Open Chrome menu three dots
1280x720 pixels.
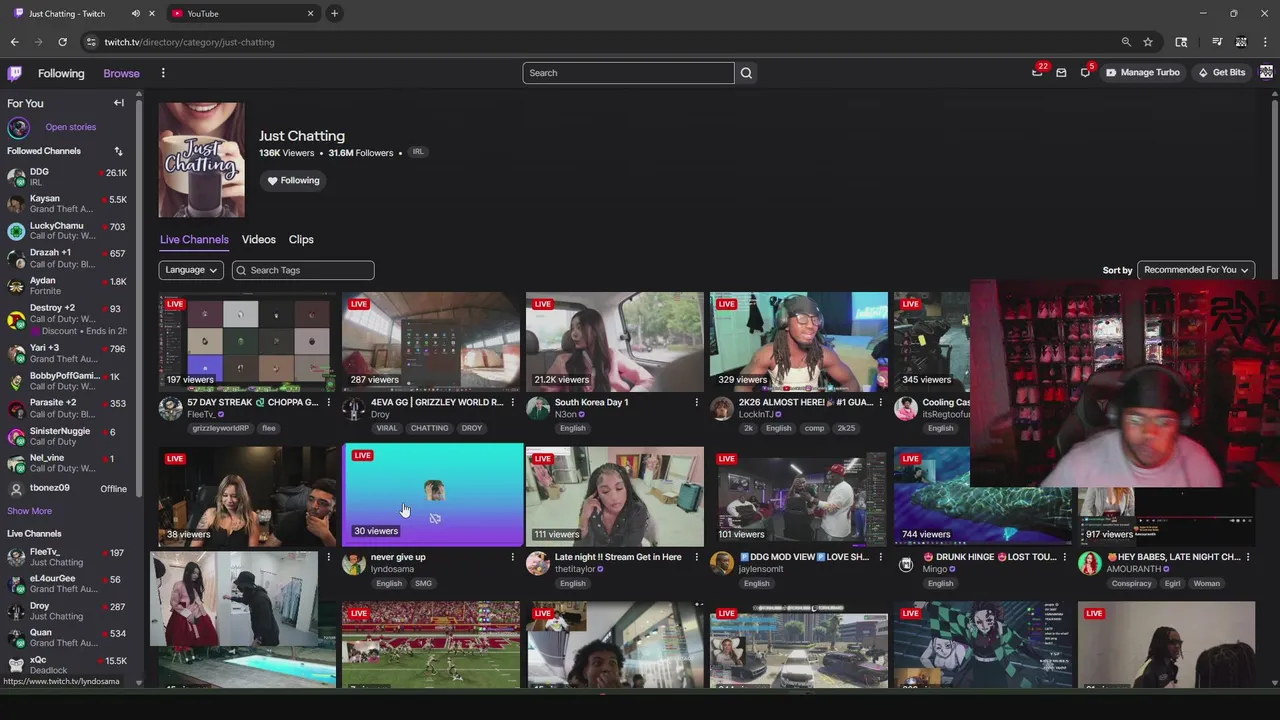tap(1266, 42)
